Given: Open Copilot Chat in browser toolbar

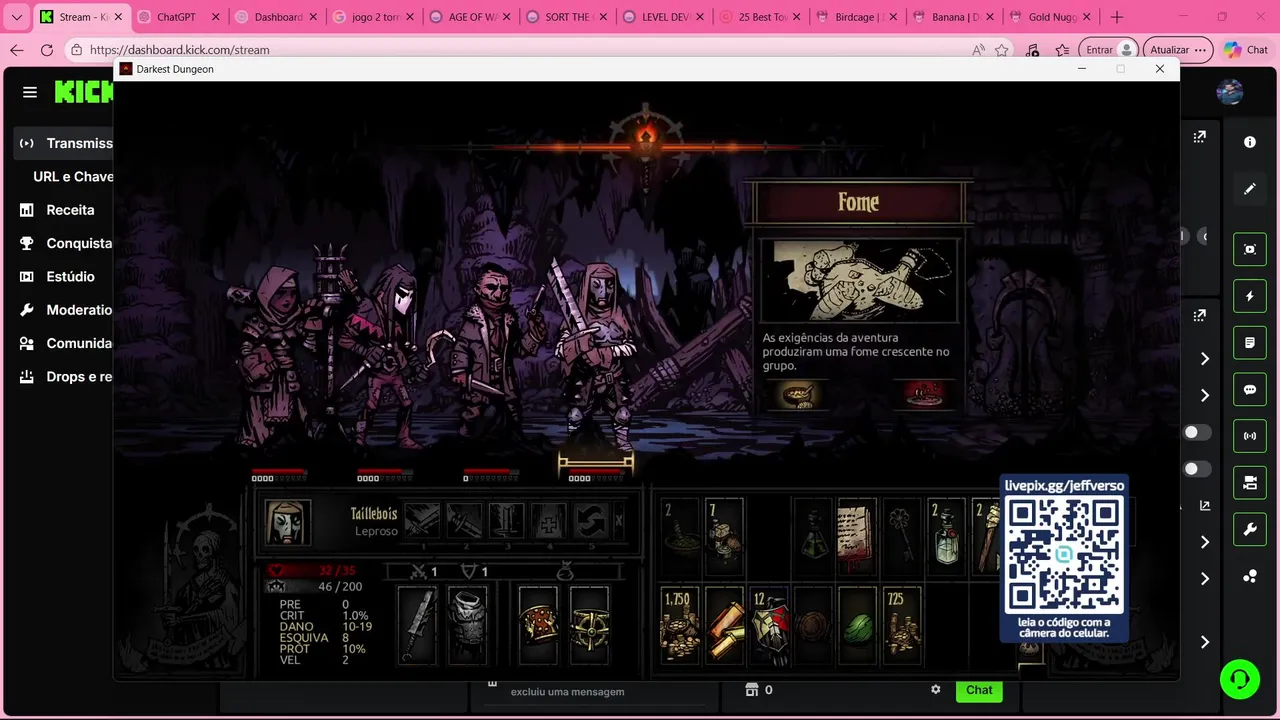Looking at the screenshot, I should point(1246,49).
